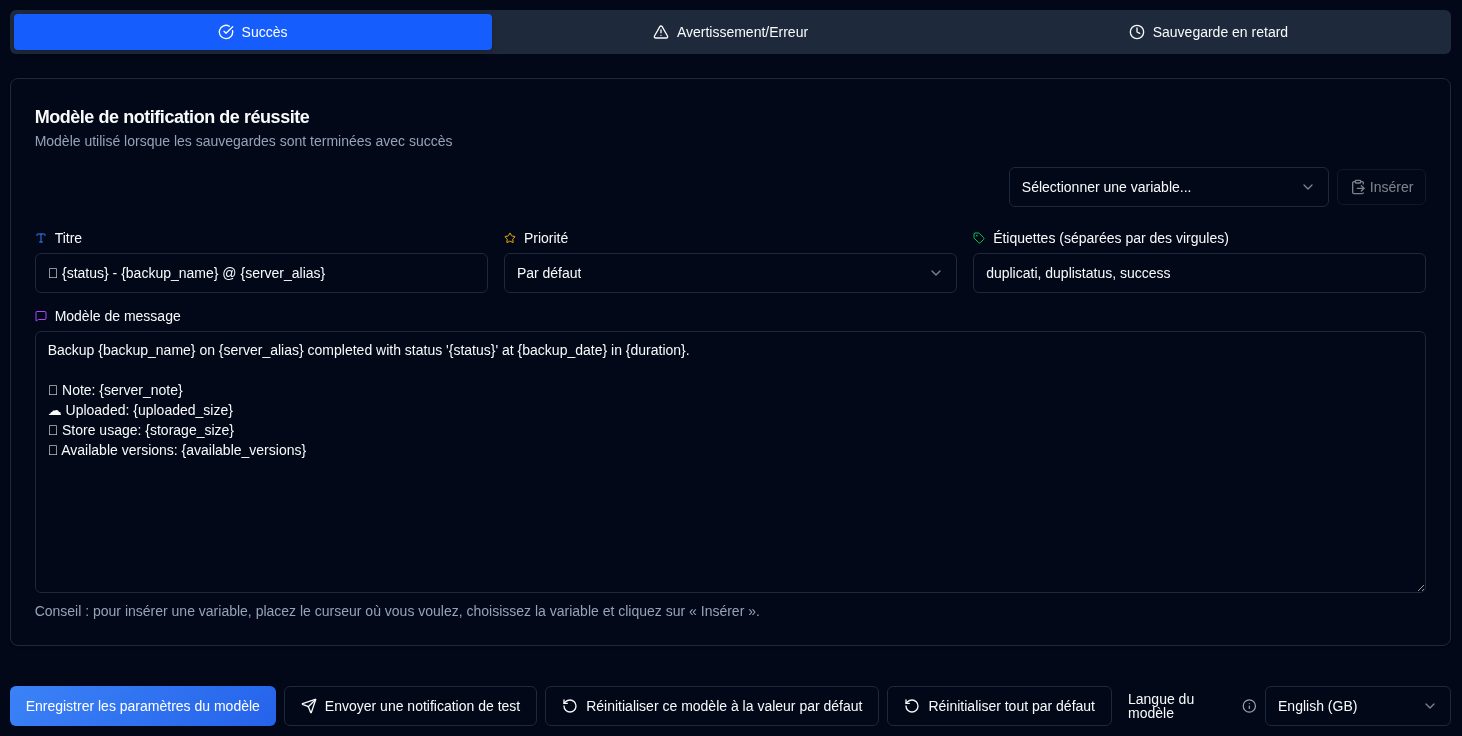This screenshot has height=736, width=1462.
Task: Click the chevron in the Par défaut dropdown
Action: pyautogui.click(x=936, y=273)
